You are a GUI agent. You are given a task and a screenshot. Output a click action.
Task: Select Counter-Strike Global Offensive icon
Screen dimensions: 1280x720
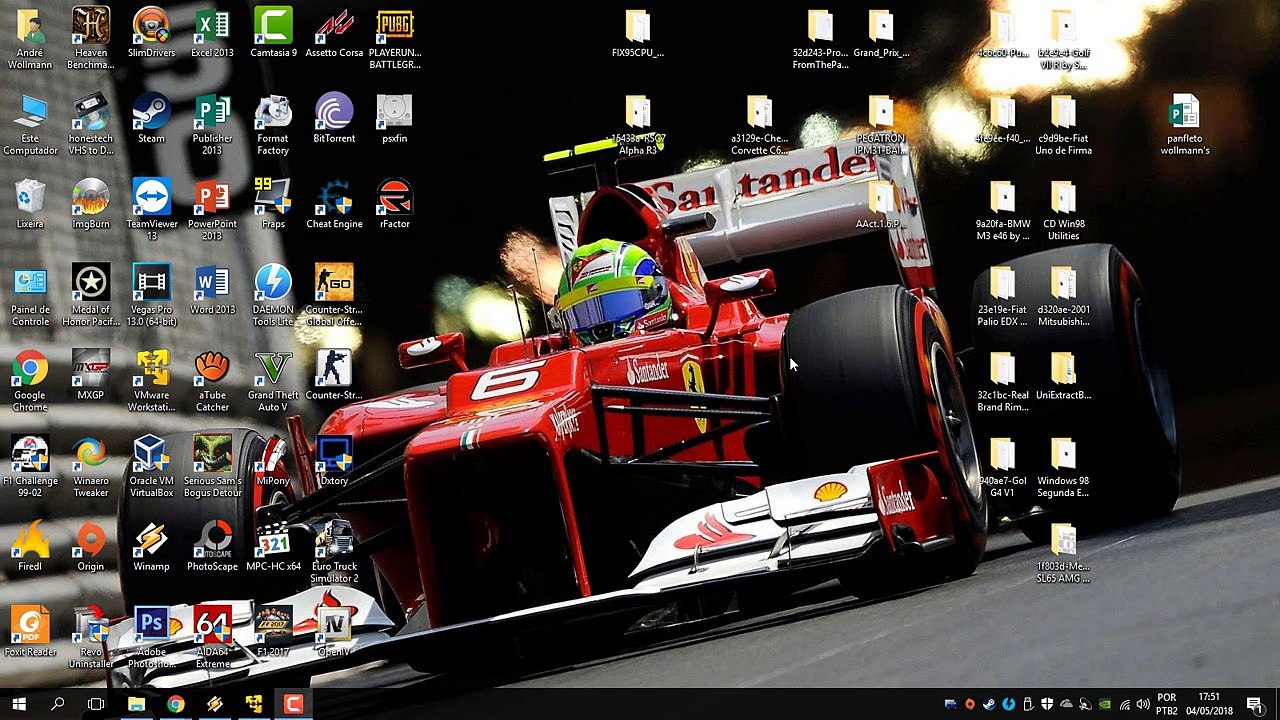pyautogui.click(x=334, y=295)
